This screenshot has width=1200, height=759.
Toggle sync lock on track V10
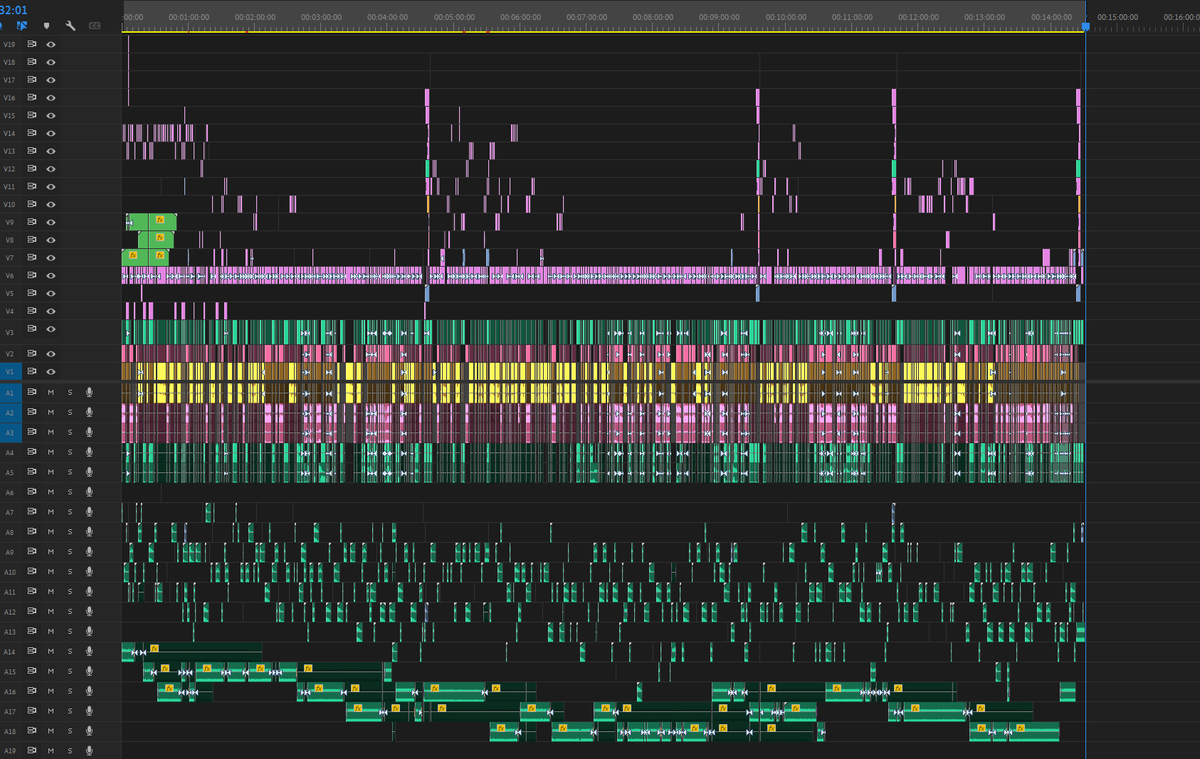click(x=32, y=204)
